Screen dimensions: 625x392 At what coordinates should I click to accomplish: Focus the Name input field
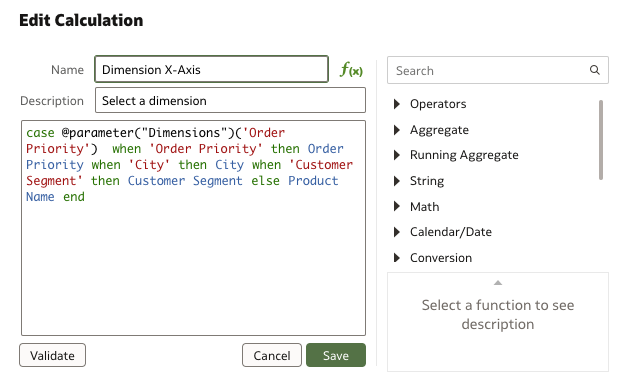point(211,69)
